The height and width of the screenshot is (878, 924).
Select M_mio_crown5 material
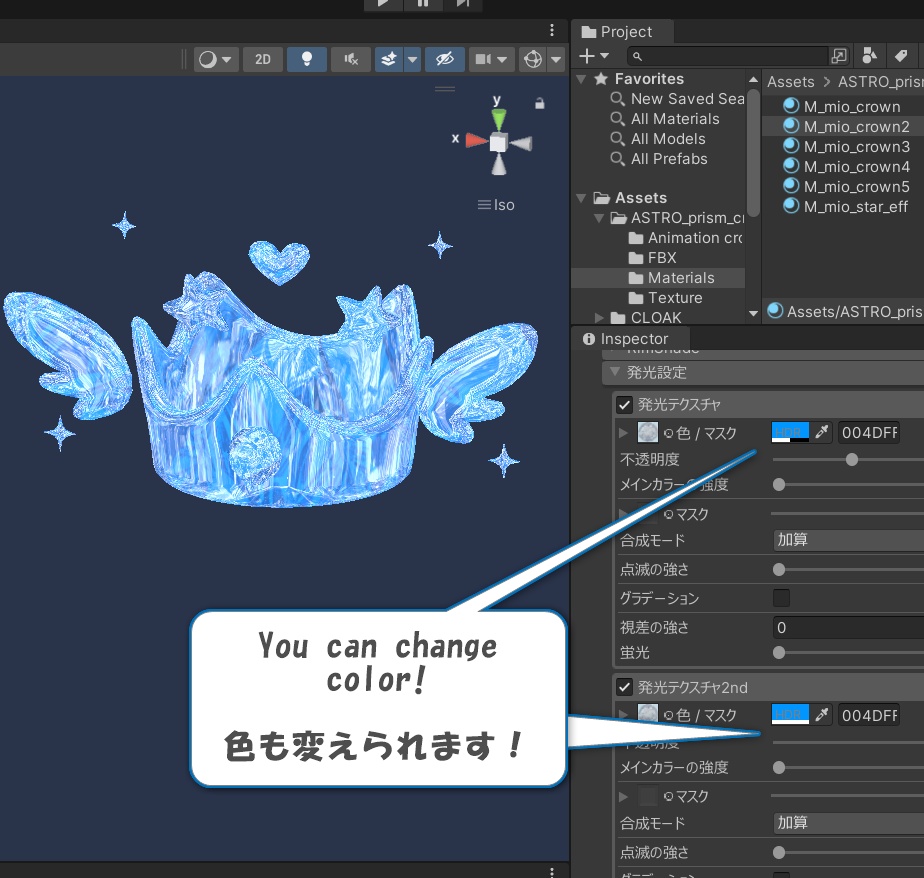tap(847, 187)
